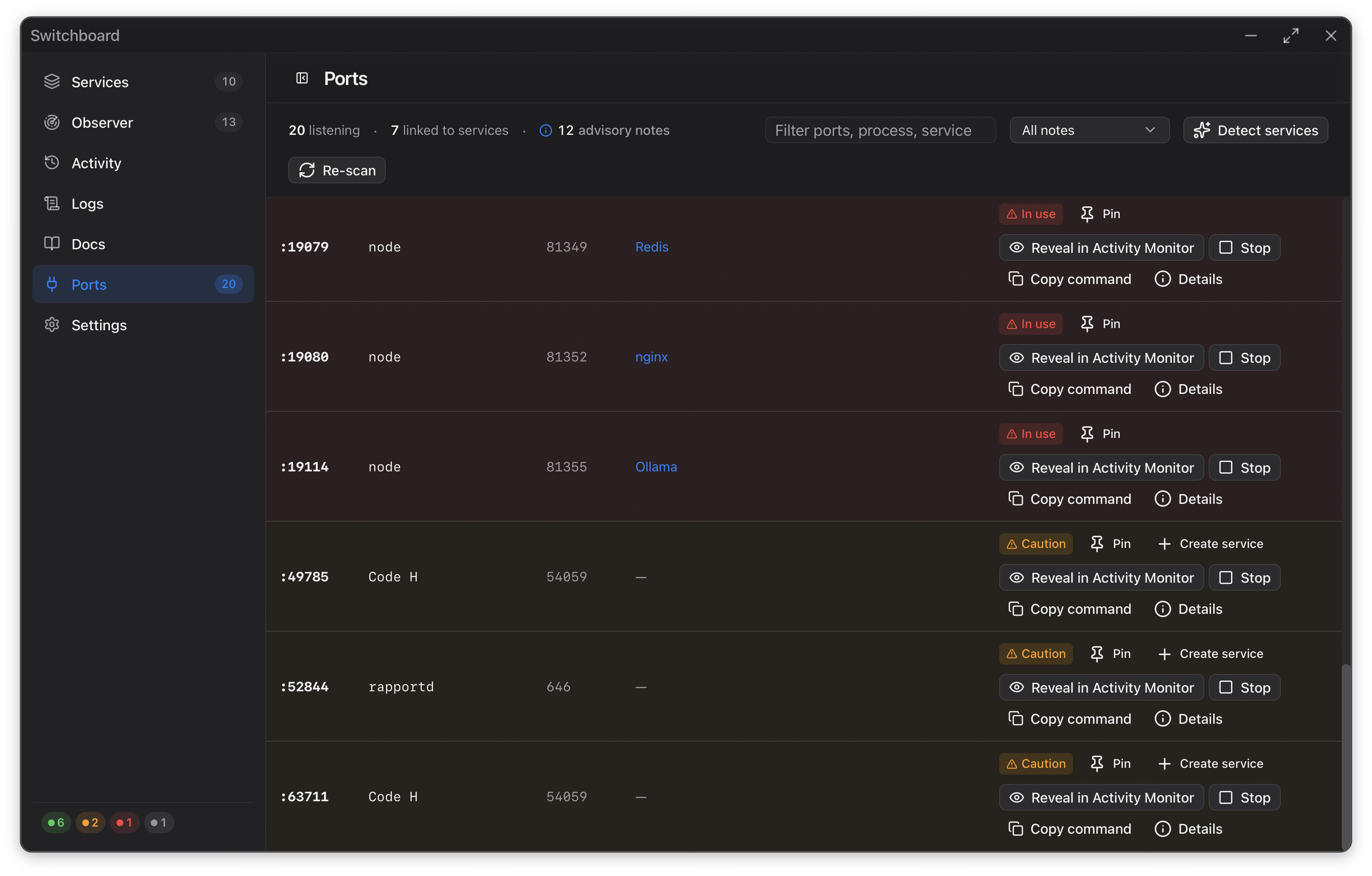Click the green status count 6
Viewport: 1372px width, 876px height.
[56, 823]
